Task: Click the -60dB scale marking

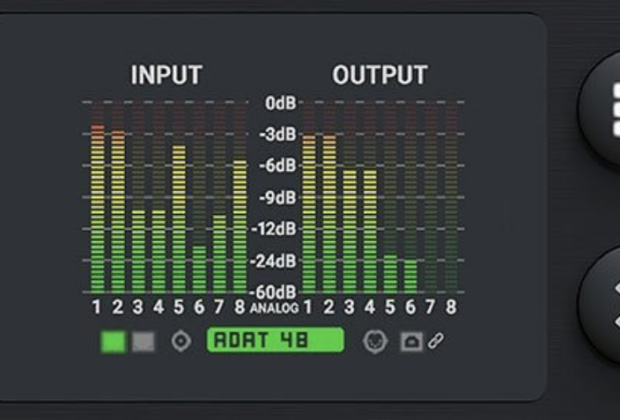Action: coord(279,292)
